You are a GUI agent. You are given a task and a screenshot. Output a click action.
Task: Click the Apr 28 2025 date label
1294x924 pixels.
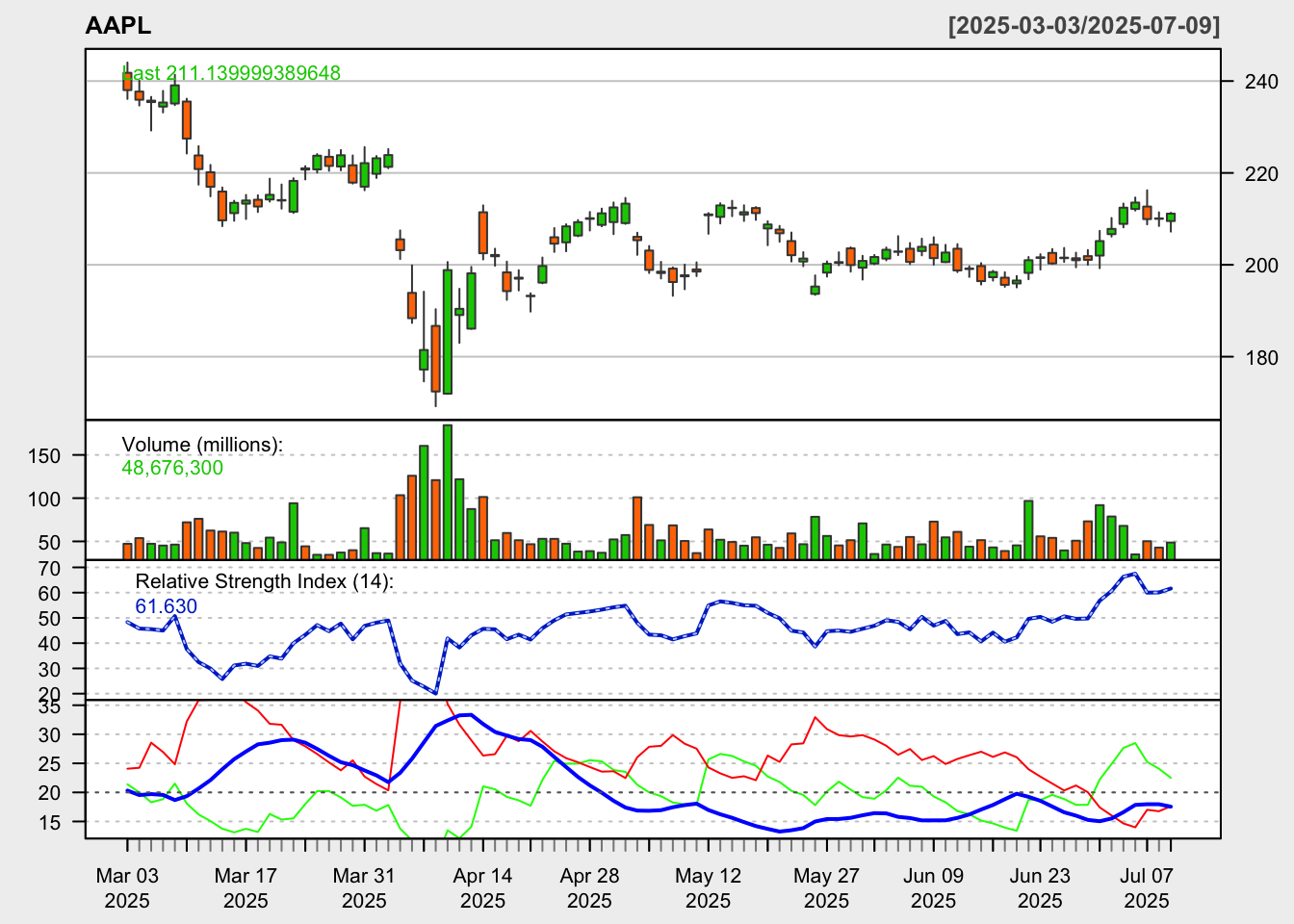pyautogui.click(x=589, y=888)
